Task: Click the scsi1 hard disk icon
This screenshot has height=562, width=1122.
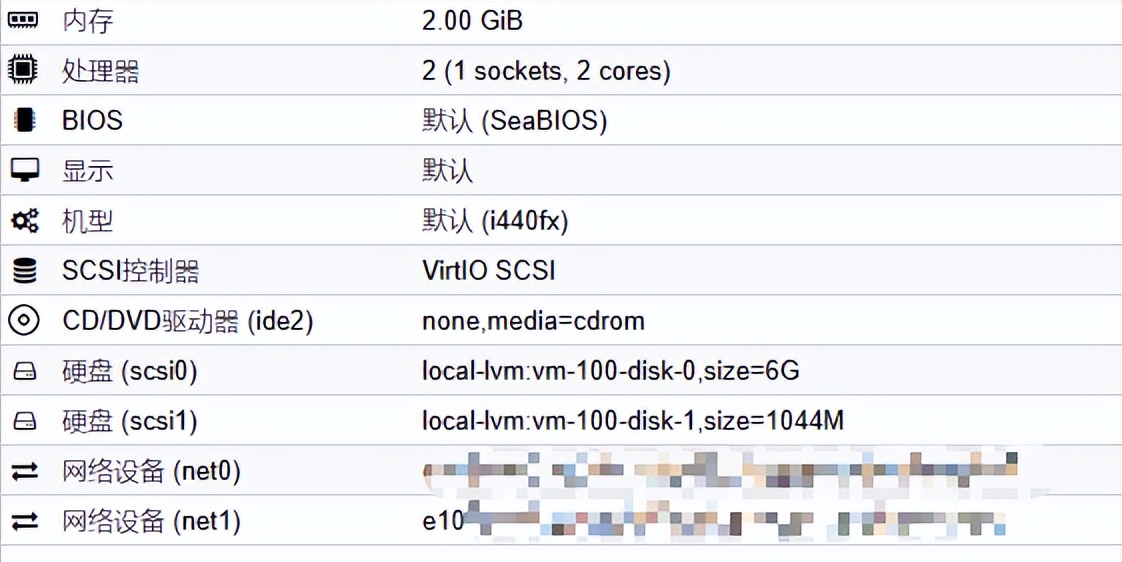Action: click(x=24, y=421)
